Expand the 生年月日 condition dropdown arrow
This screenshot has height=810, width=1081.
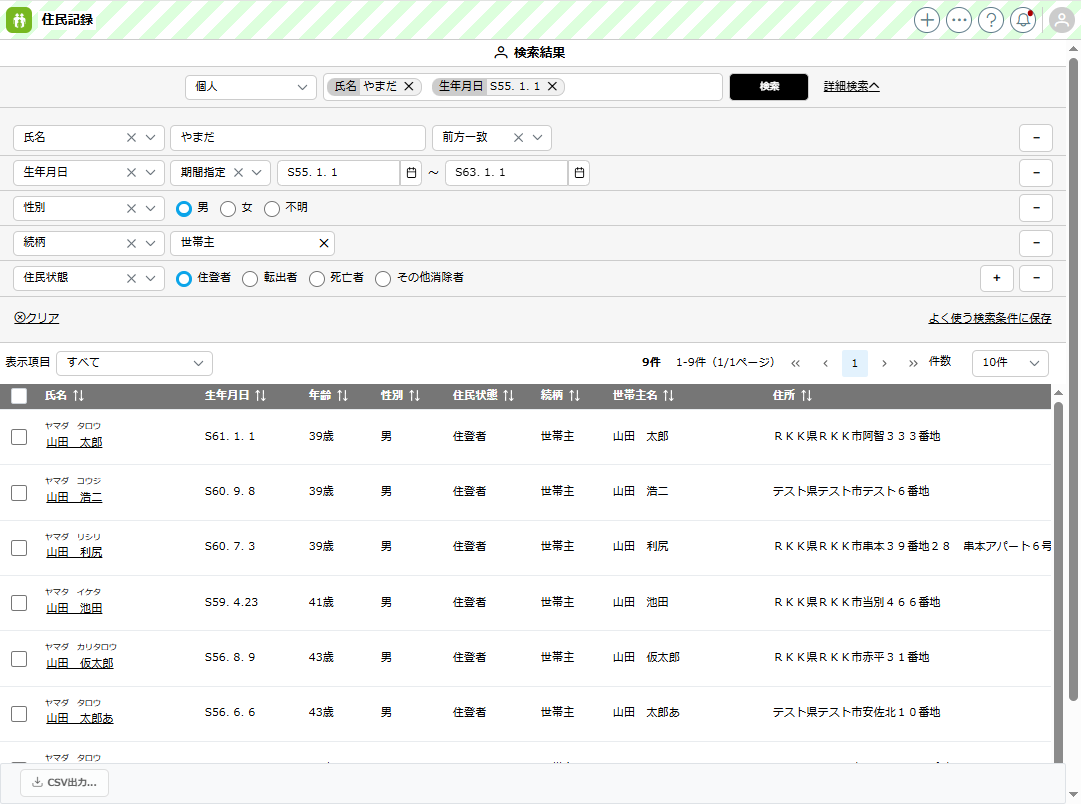pyautogui.click(x=150, y=172)
